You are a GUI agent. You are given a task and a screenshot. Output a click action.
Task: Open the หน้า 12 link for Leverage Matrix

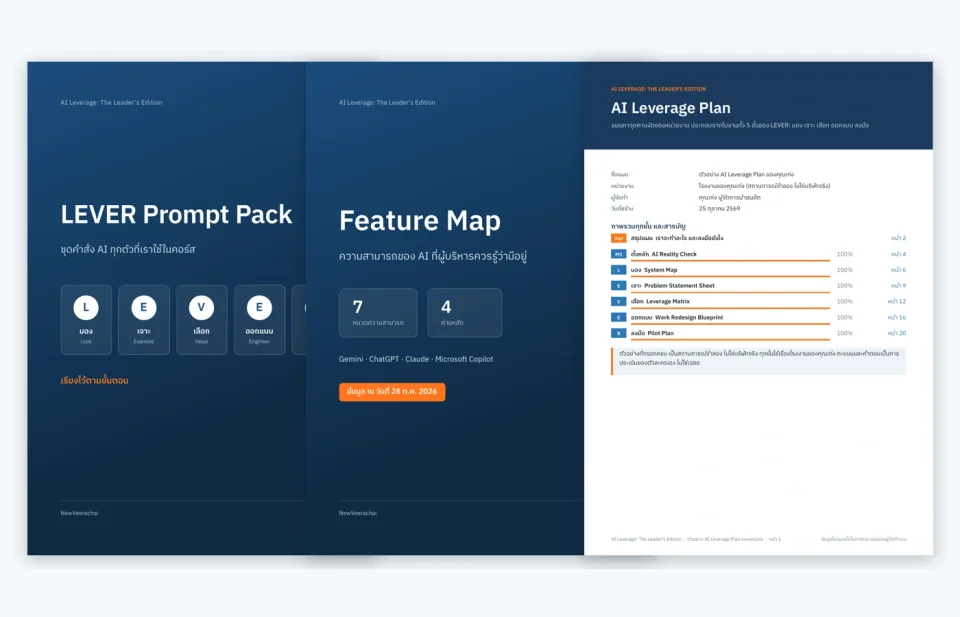click(896, 302)
